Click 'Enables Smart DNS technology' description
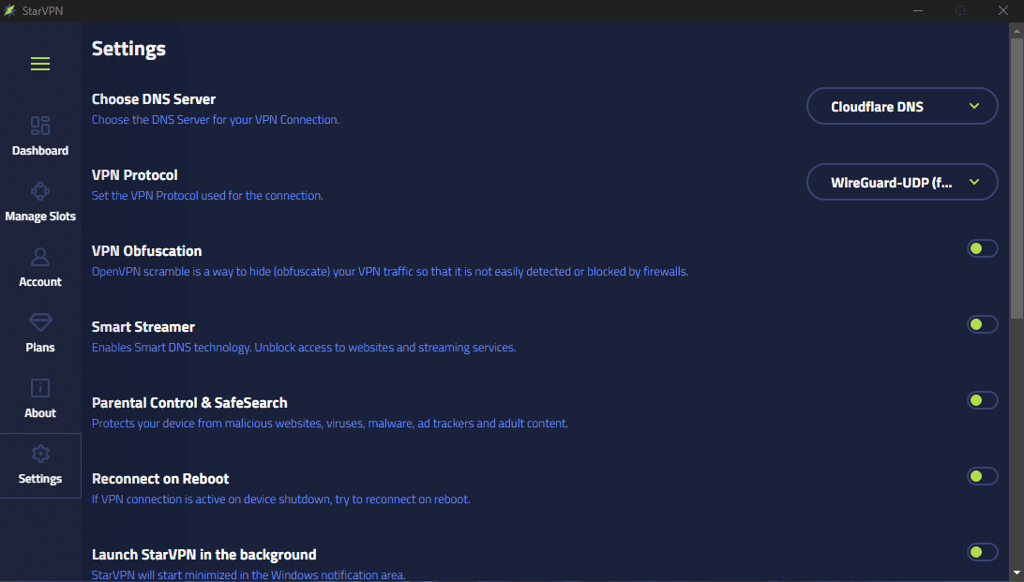1024x582 pixels. (304, 348)
